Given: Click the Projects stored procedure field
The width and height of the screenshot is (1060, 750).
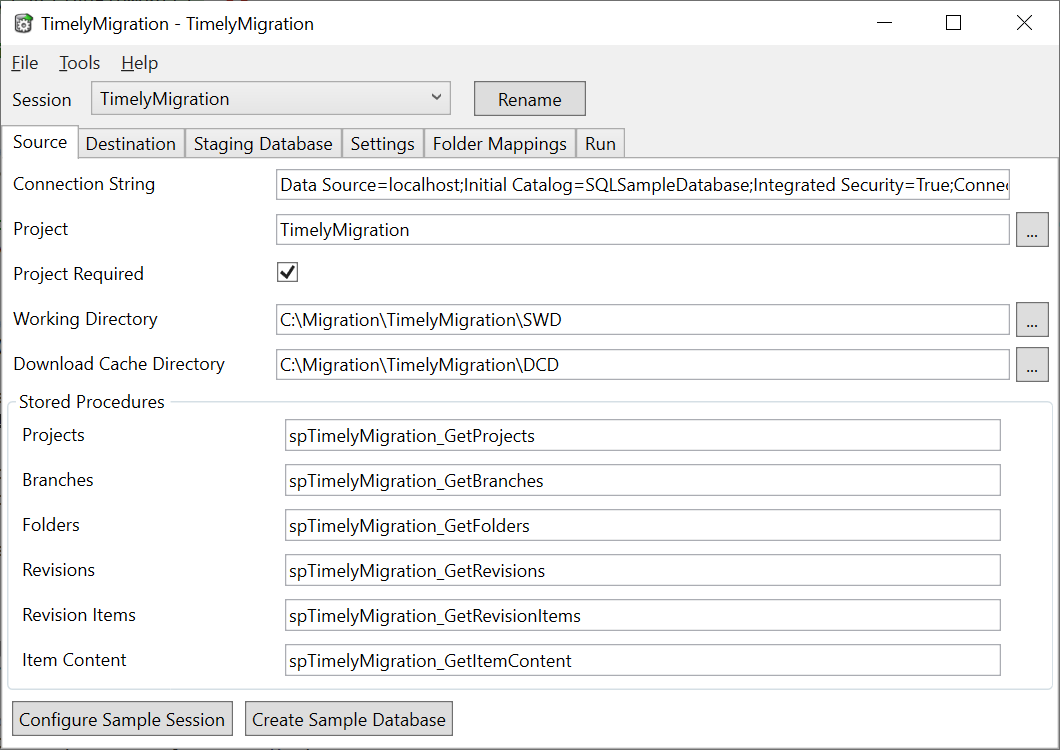Looking at the screenshot, I should click(x=642, y=436).
